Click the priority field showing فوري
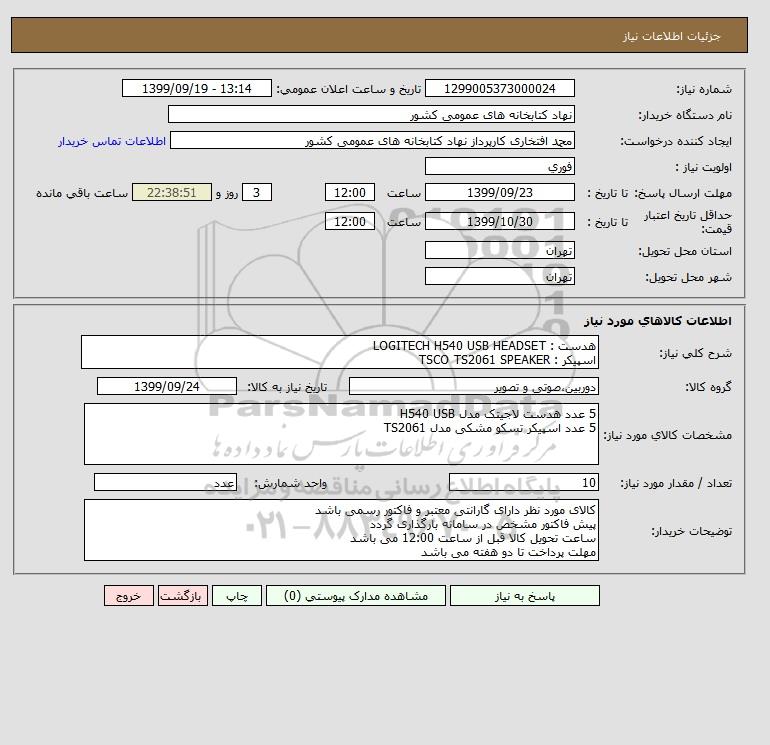Viewport: 770px width, 745px height. [x=499, y=166]
